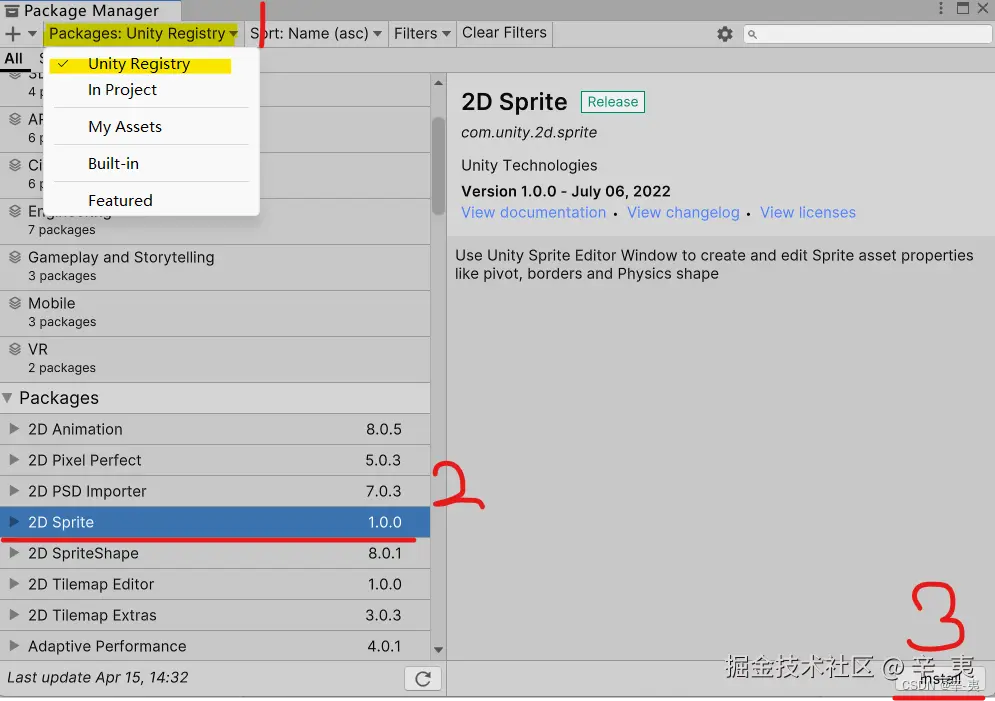Open the View licenses link
Viewport: 995px width, 701px height.
pos(808,213)
